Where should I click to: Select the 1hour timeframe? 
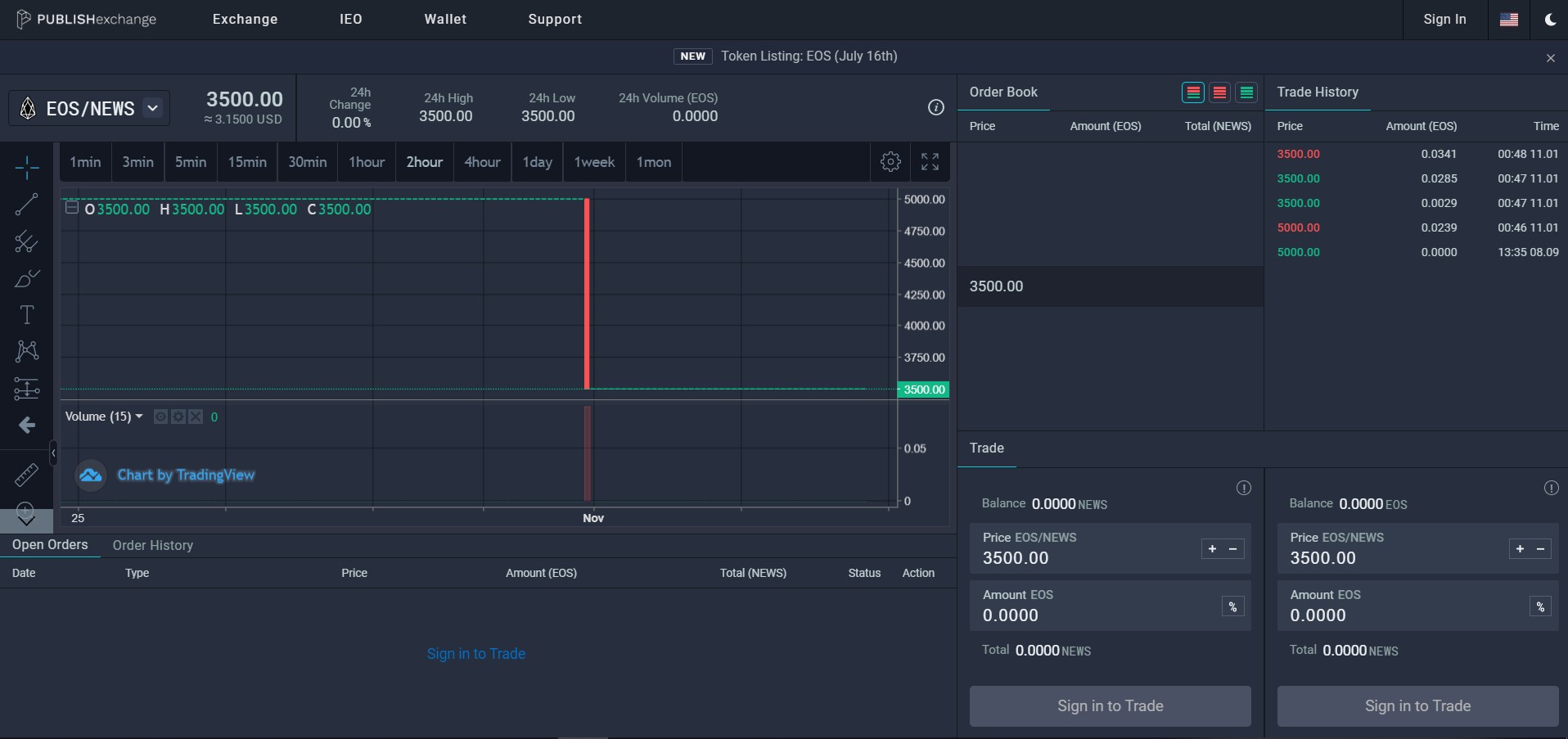367,162
